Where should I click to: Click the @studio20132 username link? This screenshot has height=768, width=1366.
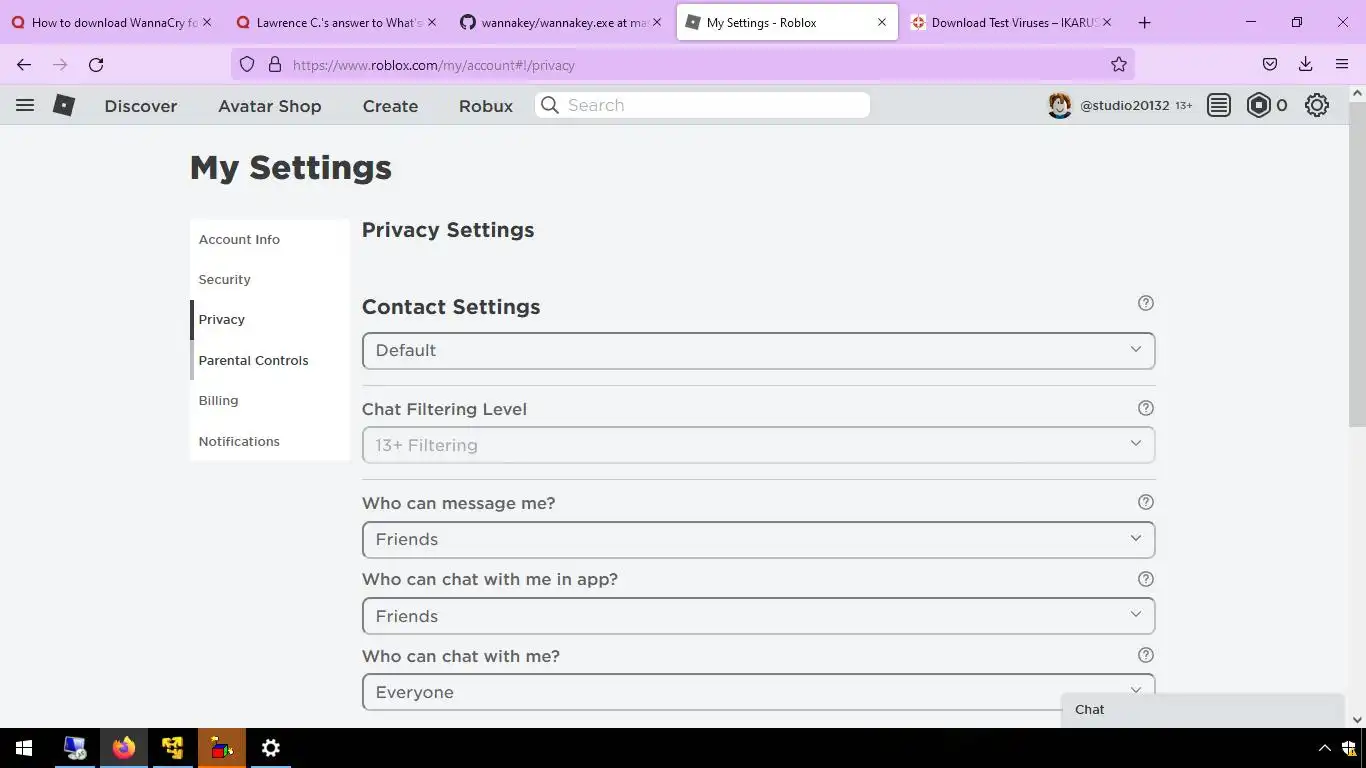click(1125, 105)
